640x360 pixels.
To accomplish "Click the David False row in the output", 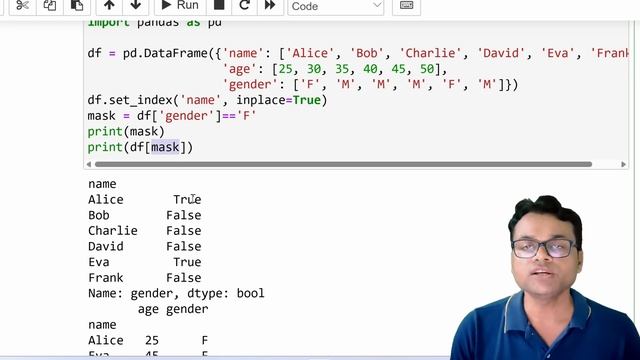I will (145, 247).
